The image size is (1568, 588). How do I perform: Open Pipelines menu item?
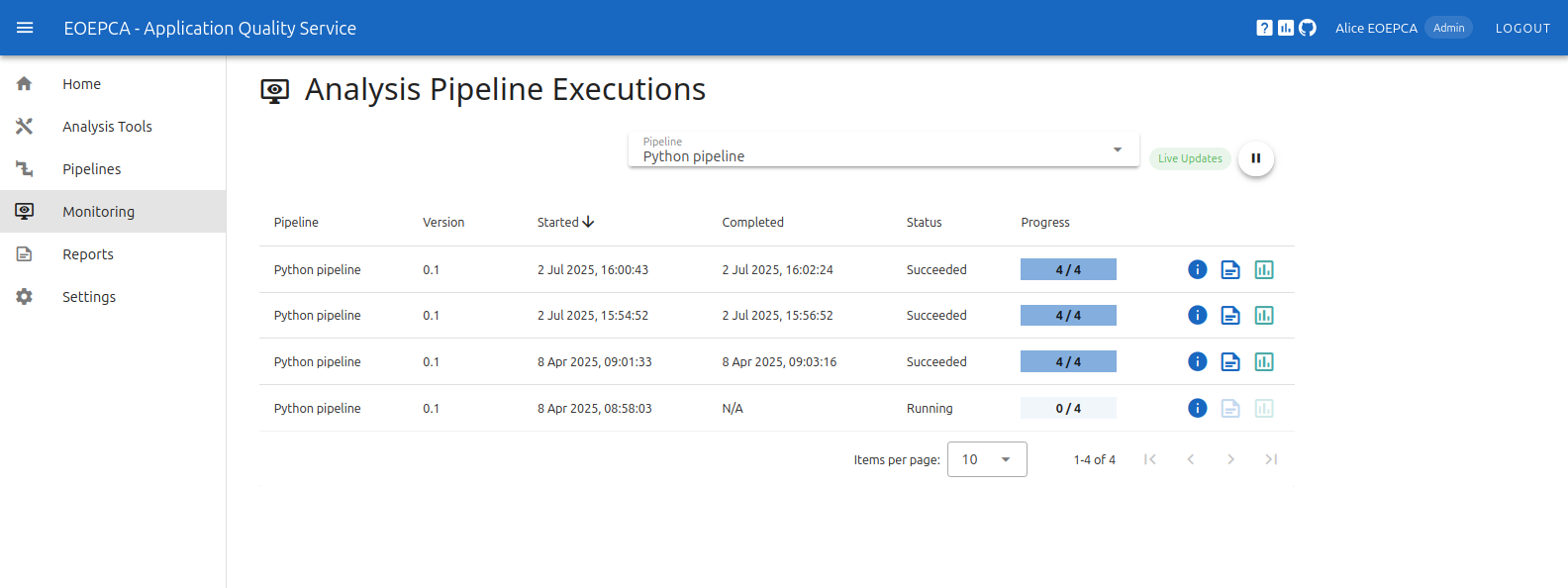(x=113, y=169)
